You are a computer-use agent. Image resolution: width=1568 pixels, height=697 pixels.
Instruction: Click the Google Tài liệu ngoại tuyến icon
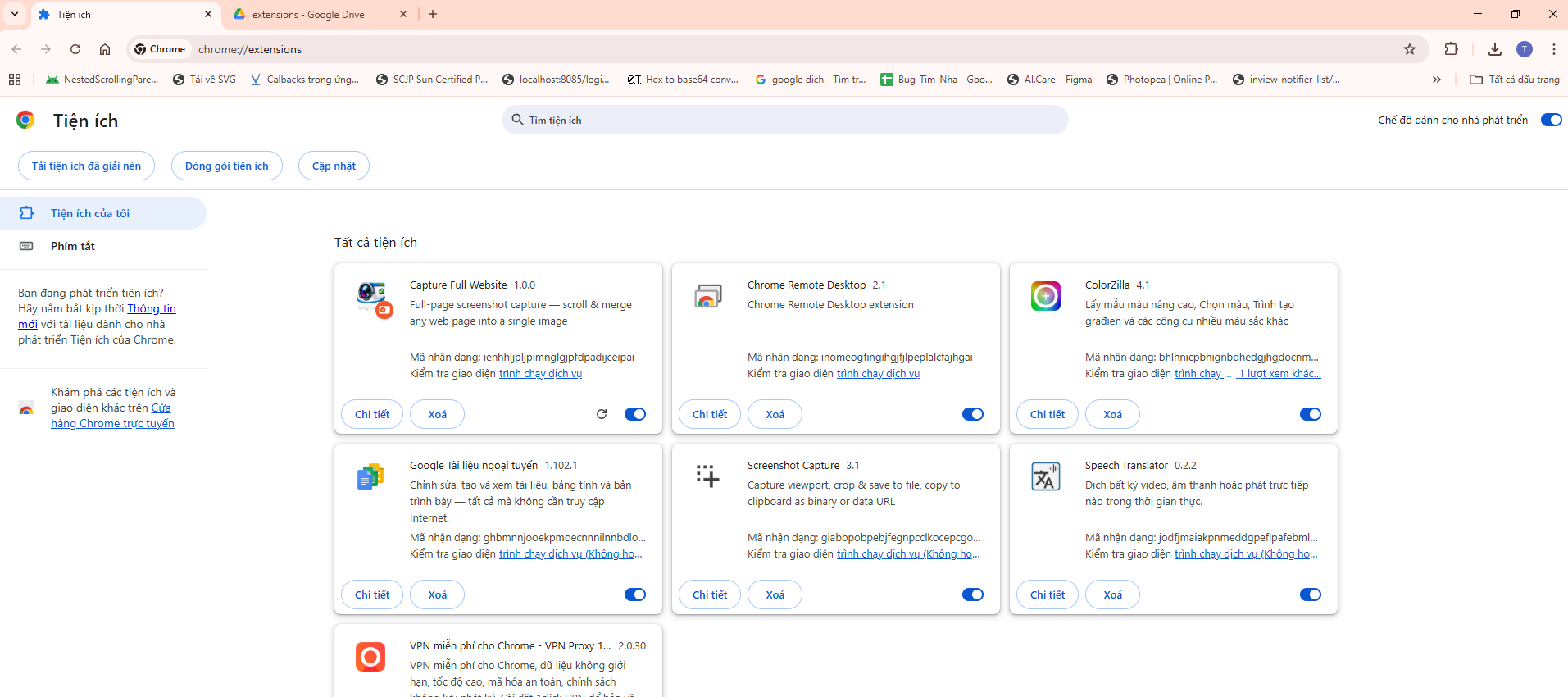(x=370, y=476)
